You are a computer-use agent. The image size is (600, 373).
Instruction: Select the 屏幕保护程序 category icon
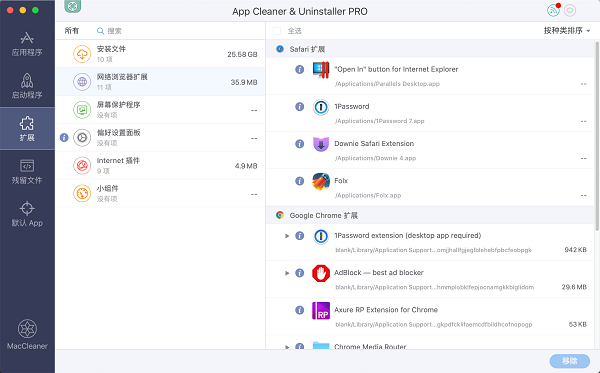point(82,110)
